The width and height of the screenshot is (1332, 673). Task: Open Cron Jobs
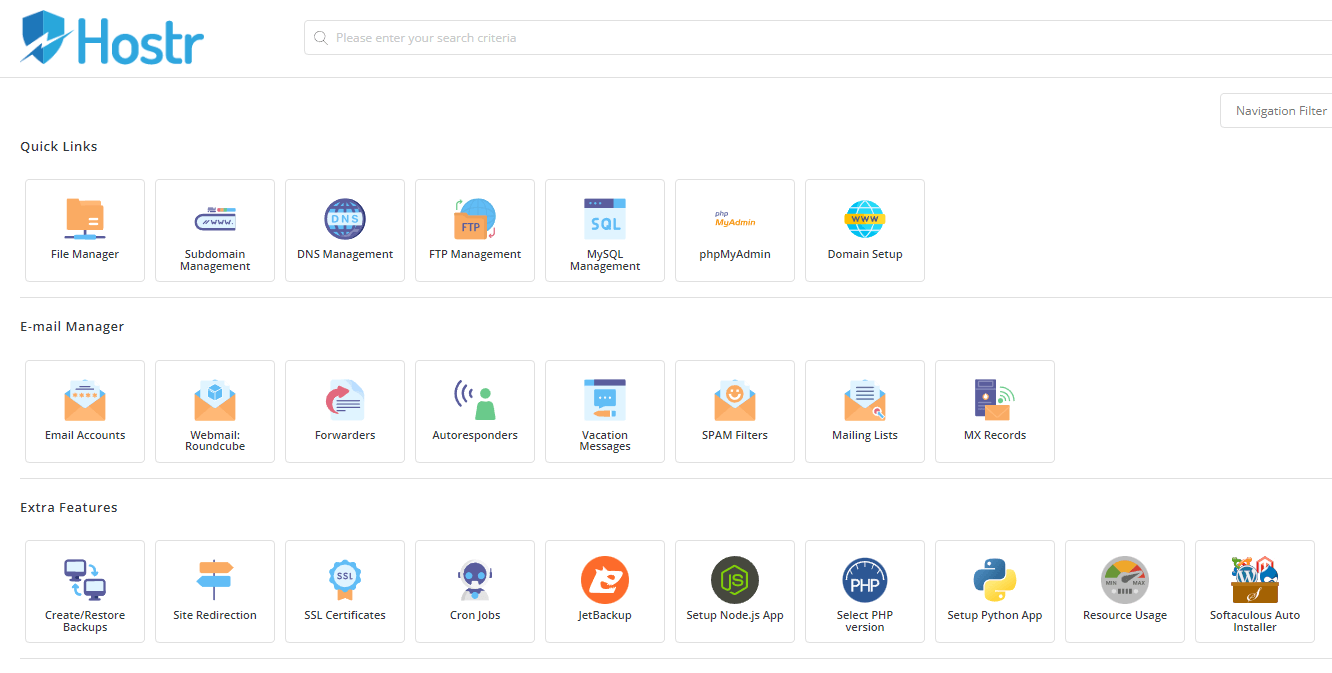click(475, 592)
